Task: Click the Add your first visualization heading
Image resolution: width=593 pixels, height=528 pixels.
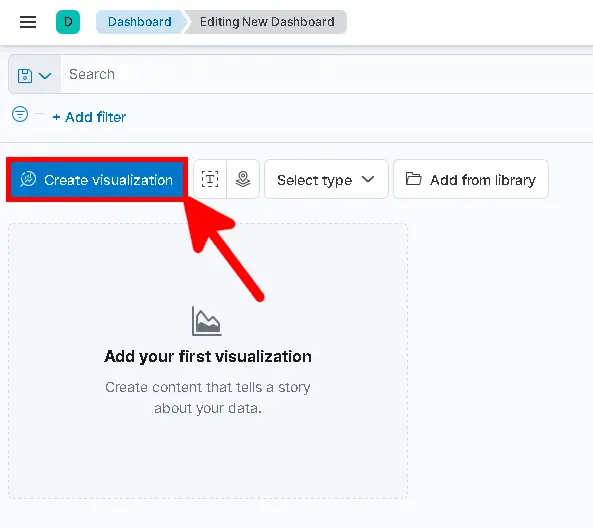Action: 208,356
